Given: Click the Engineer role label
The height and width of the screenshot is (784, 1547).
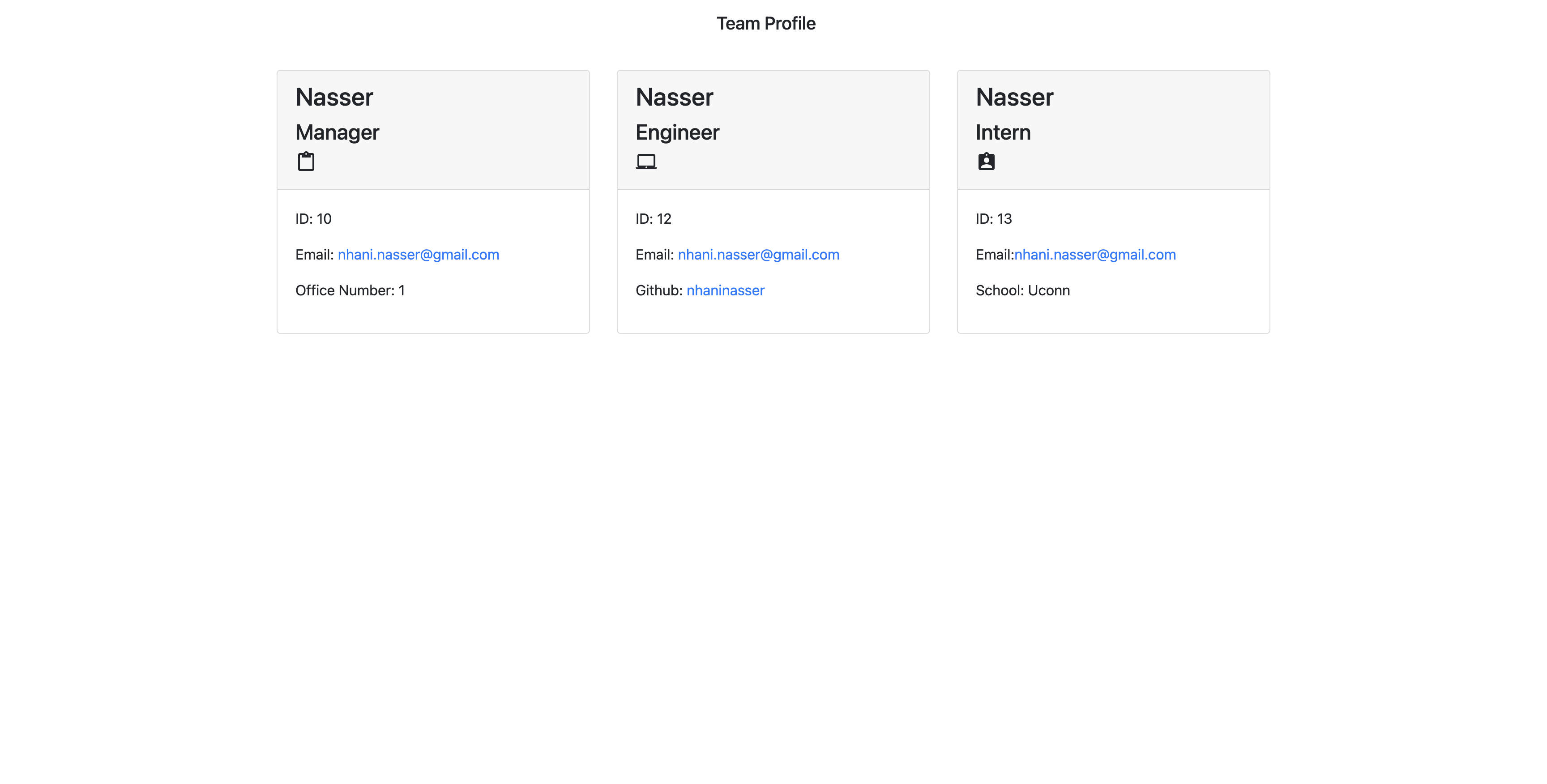Looking at the screenshot, I should pos(677,132).
